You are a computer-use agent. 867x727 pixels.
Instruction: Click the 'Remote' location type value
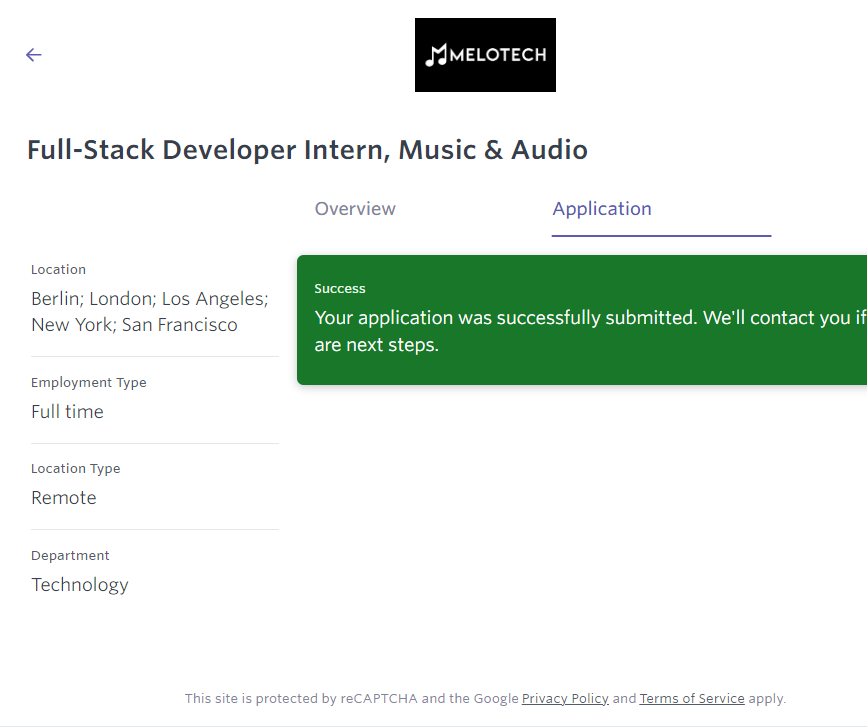(64, 498)
